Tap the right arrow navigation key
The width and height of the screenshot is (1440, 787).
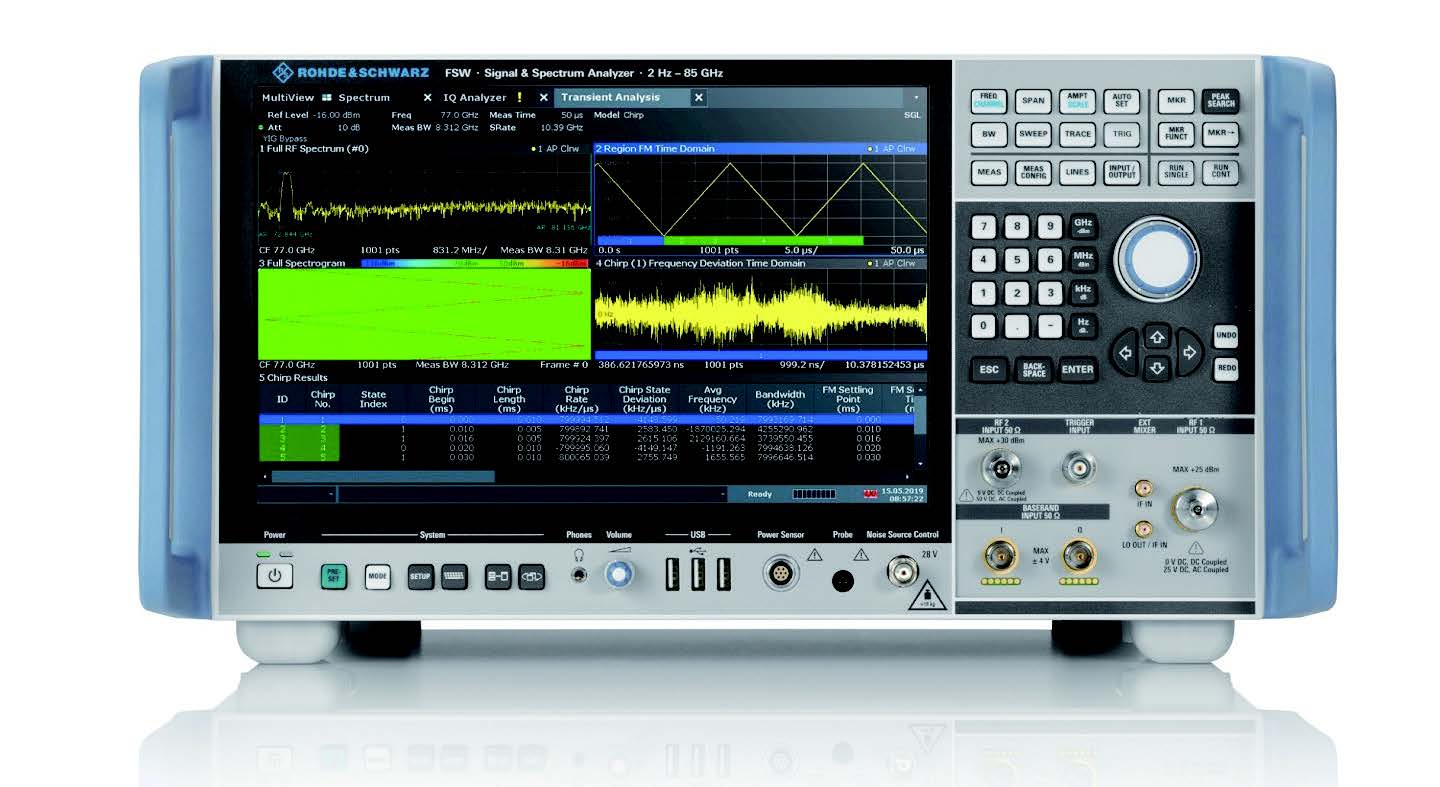[1190, 352]
